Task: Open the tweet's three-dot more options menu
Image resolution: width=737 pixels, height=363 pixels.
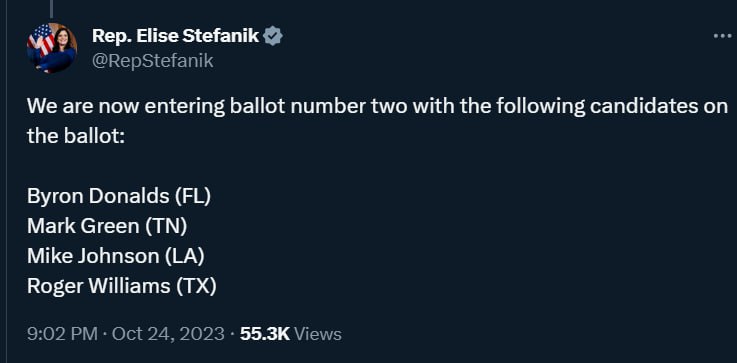Action: (x=724, y=36)
